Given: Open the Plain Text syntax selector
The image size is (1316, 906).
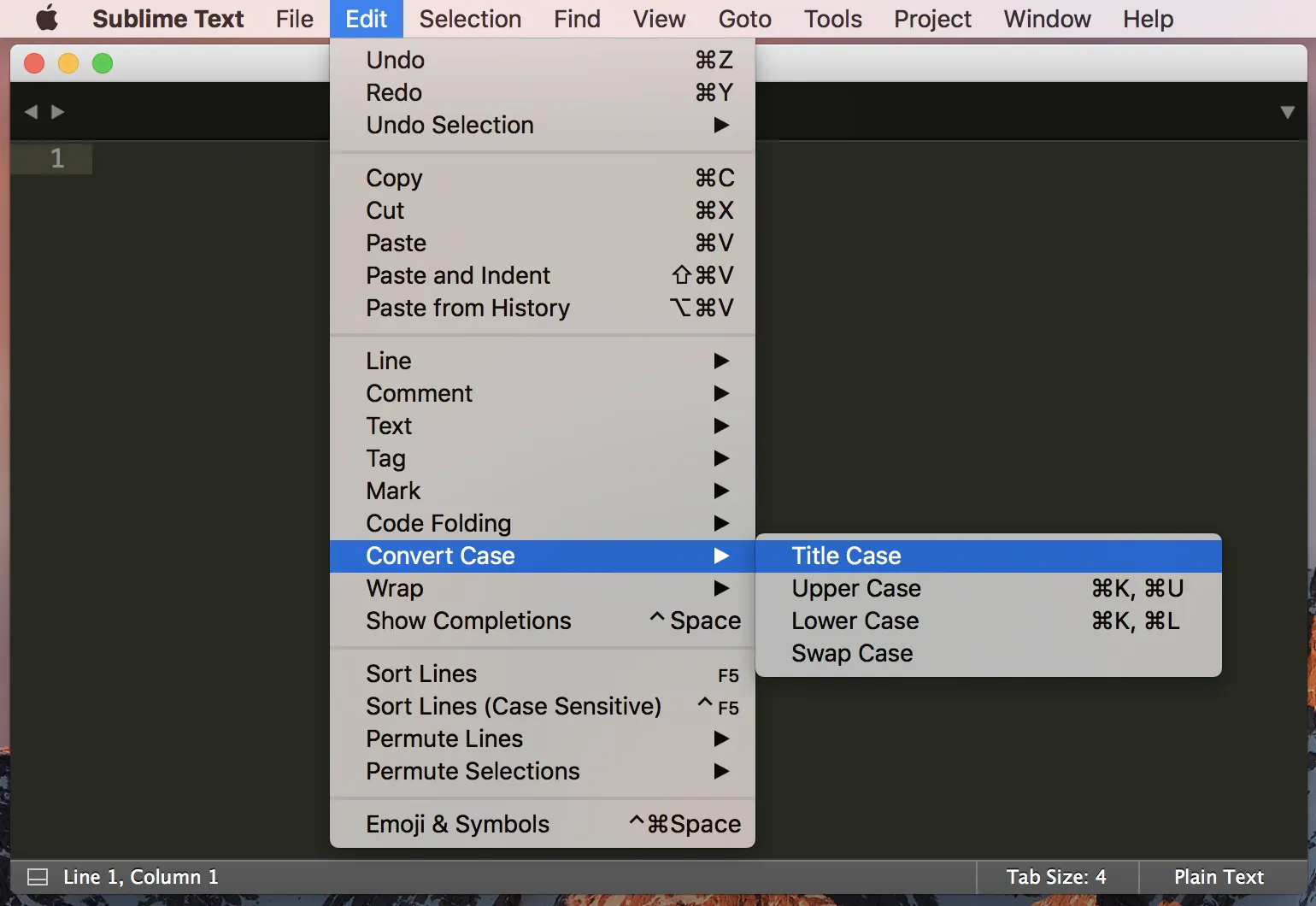Looking at the screenshot, I should click(1219, 877).
